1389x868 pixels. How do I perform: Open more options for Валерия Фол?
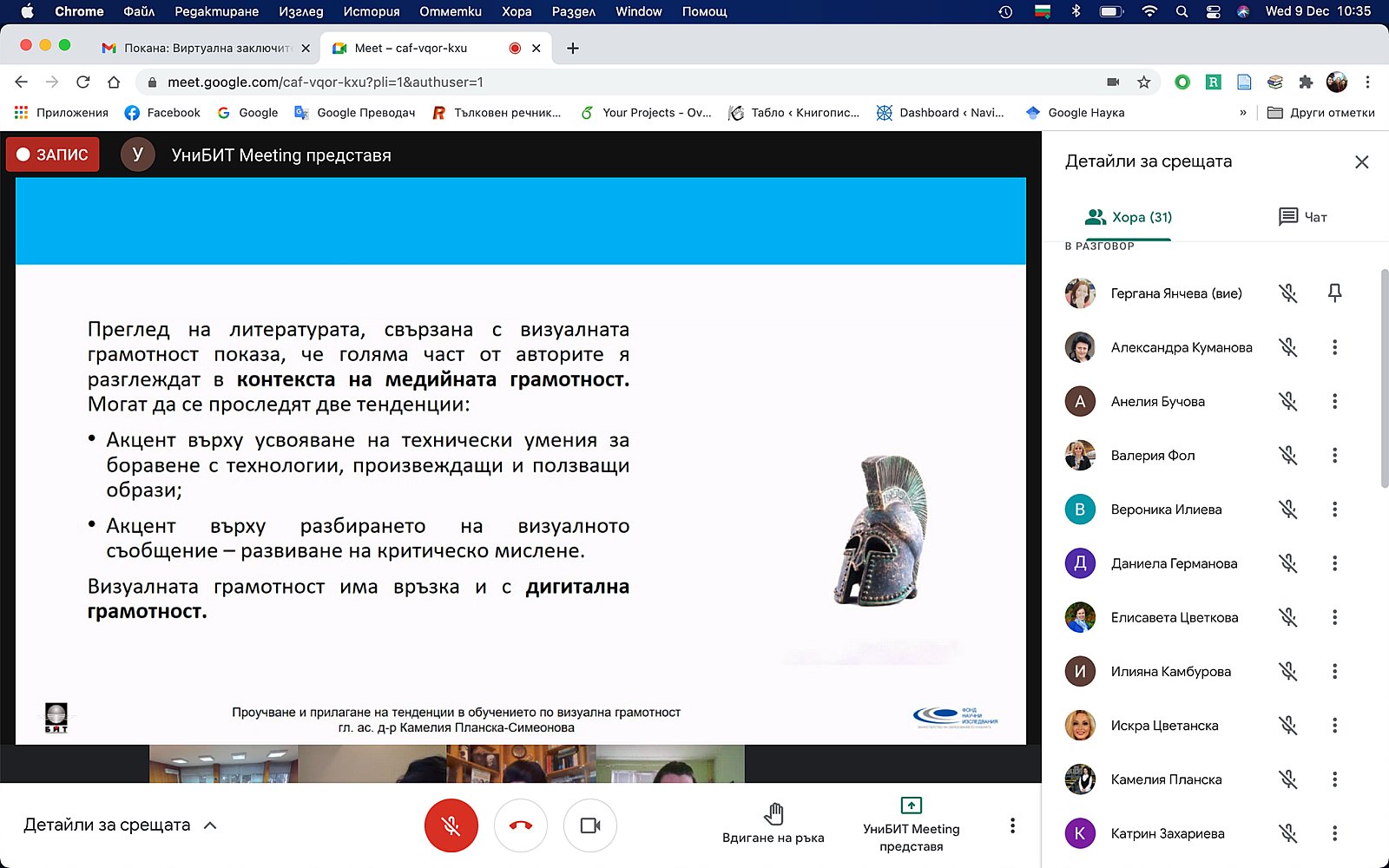pyautogui.click(x=1334, y=456)
